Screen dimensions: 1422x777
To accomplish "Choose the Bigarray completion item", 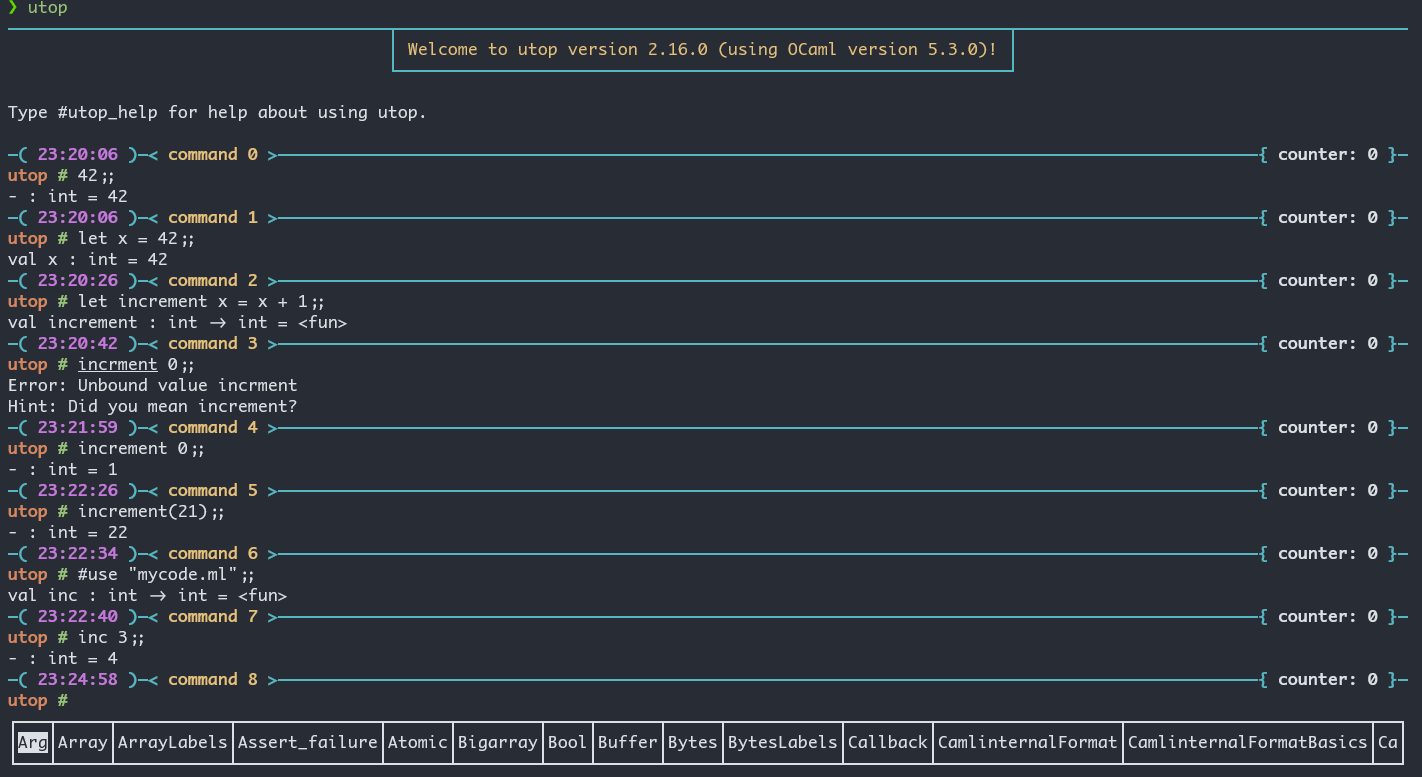I will 497,742.
